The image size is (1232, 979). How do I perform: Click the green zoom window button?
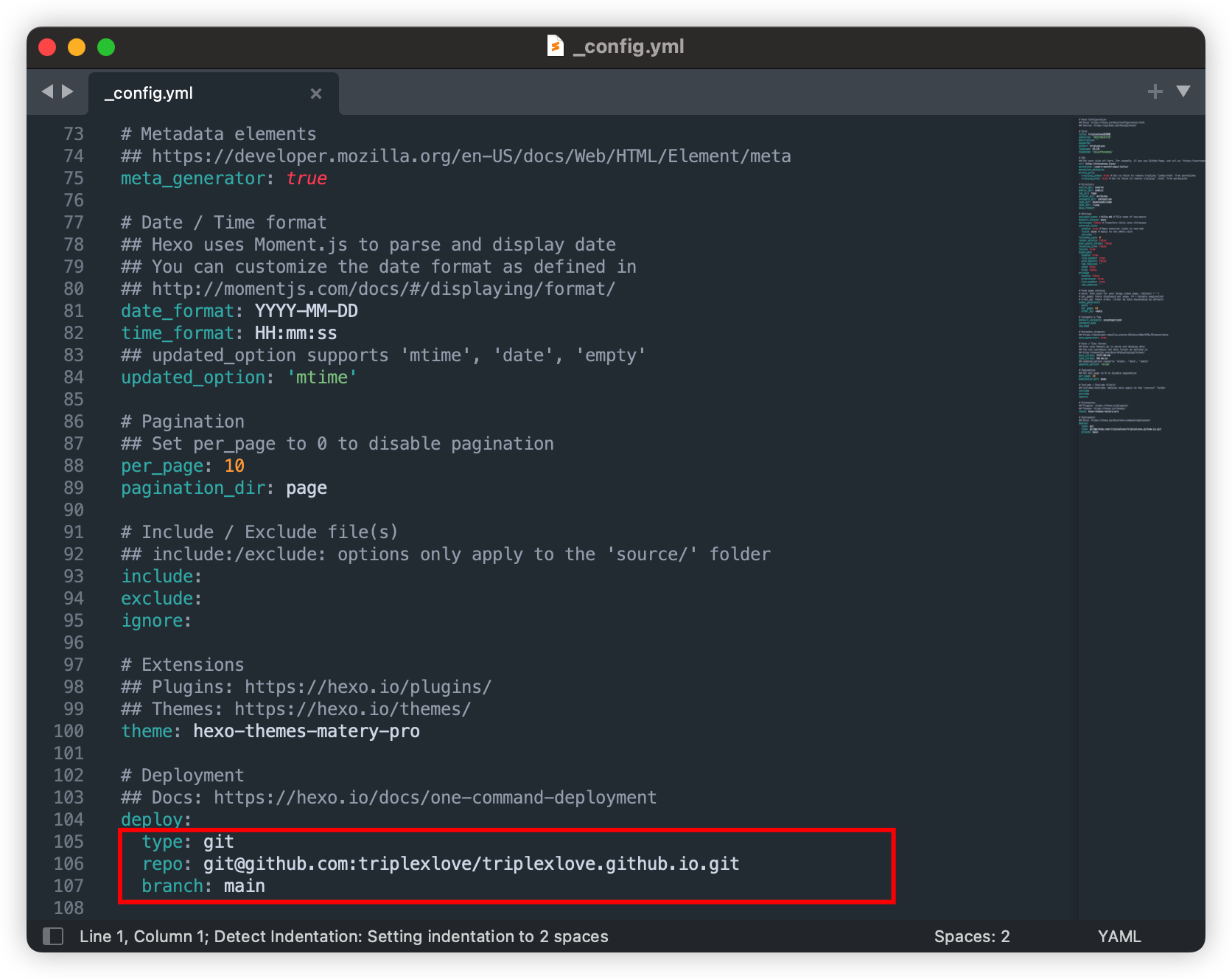click(x=106, y=47)
